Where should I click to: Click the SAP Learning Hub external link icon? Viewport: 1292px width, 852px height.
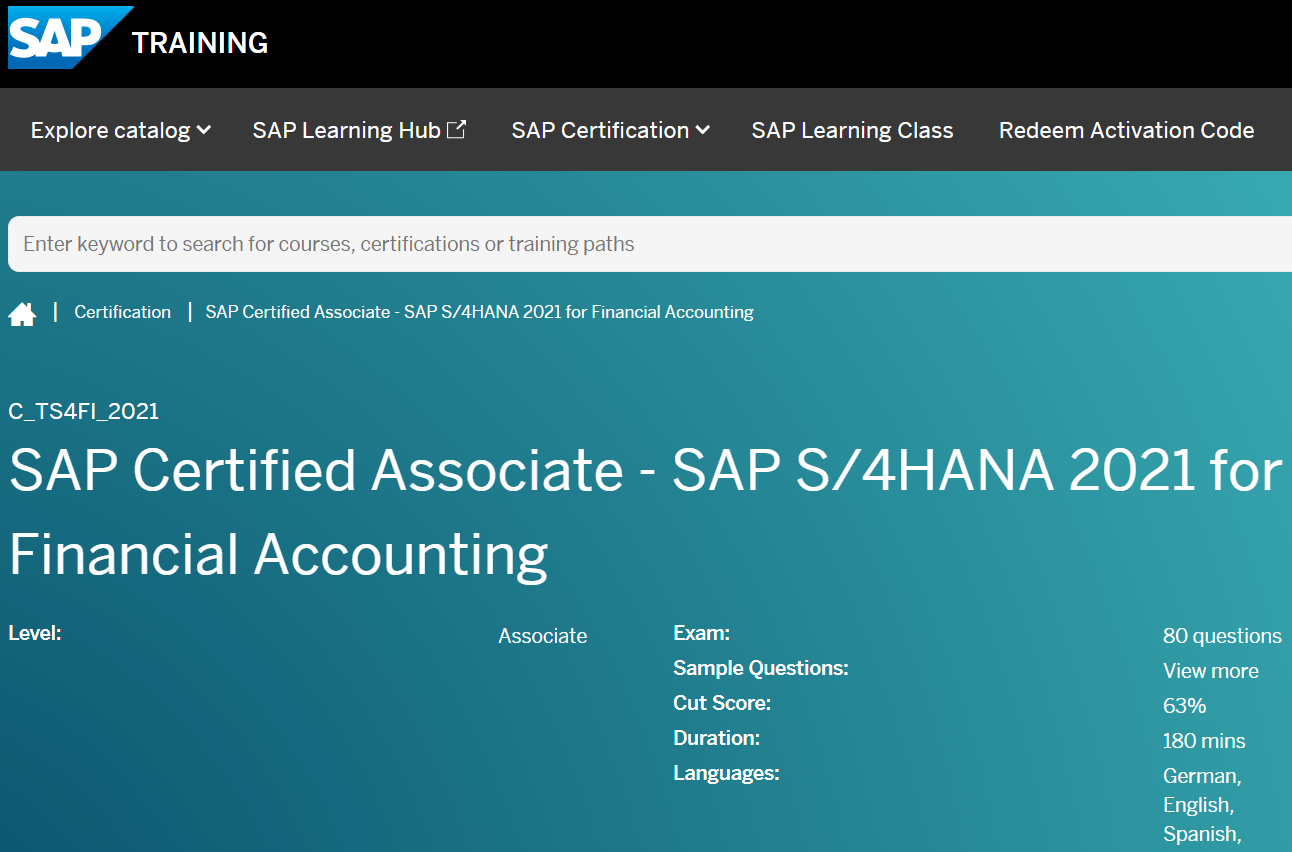coord(456,129)
